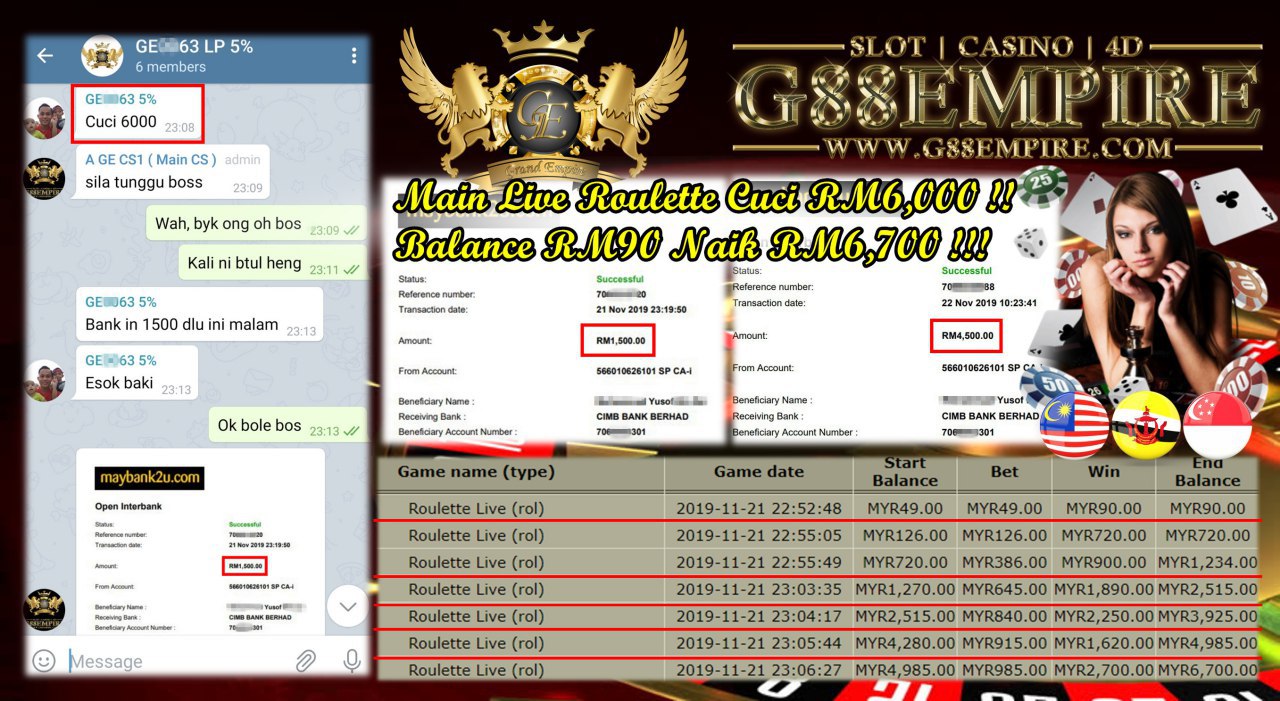This screenshot has height=701, width=1280.
Task: Tap the microphone voice message icon
Action: (x=351, y=661)
